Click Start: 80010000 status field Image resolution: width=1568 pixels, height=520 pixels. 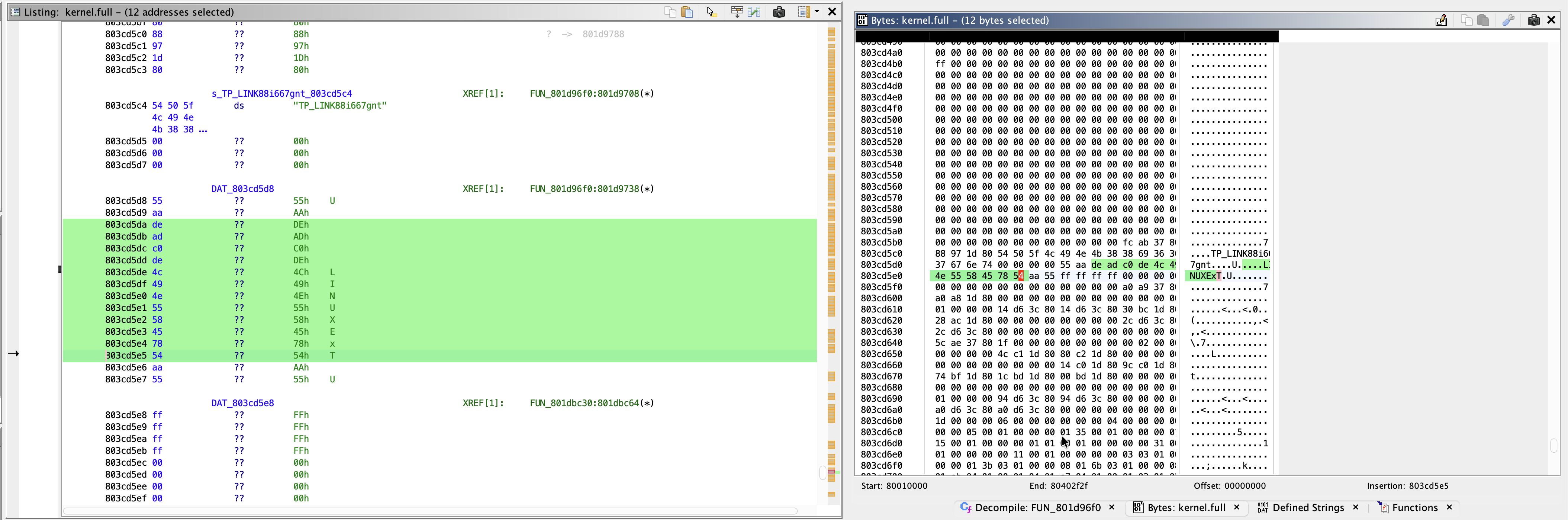894,486
